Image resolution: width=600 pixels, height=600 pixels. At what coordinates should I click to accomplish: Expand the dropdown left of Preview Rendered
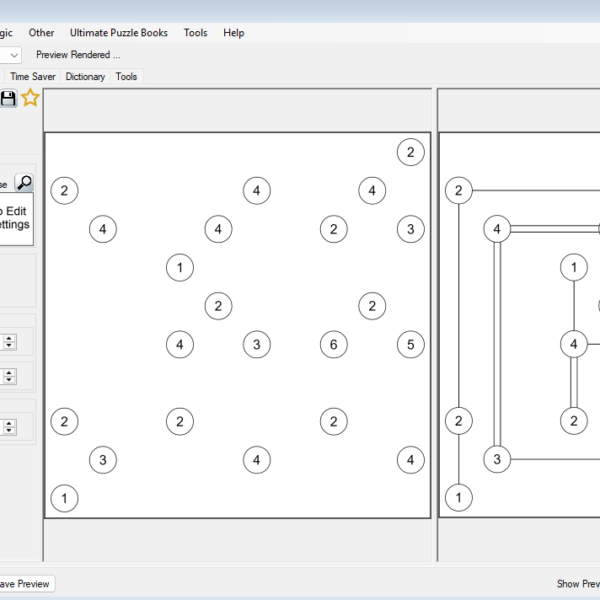pyautogui.click(x=12, y=55)
